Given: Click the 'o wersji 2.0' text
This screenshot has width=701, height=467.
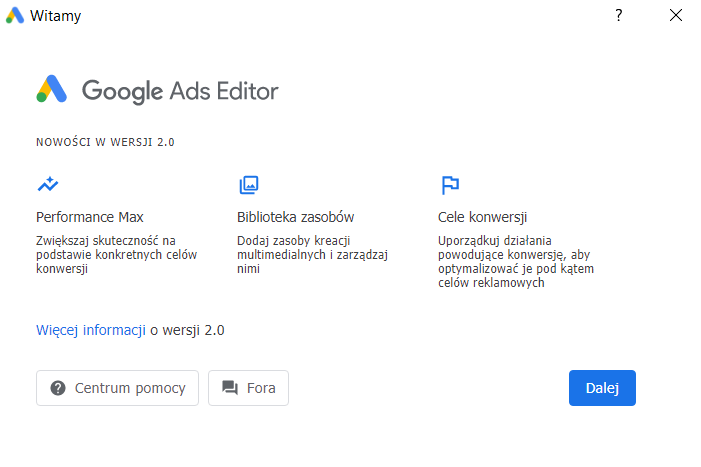Looking at the screenshot, I should pyautogui.click(x=187, y=330).
